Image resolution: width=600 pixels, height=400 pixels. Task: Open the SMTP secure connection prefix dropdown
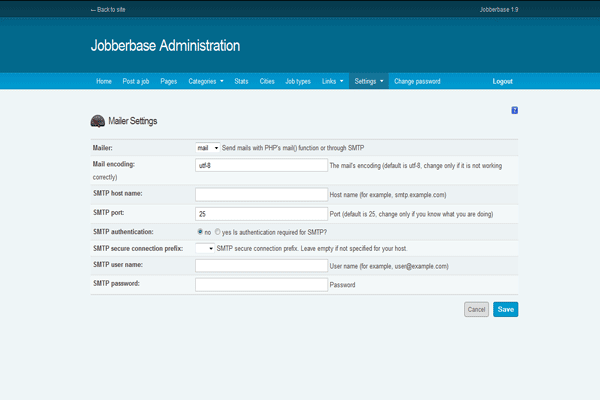click(205, 247)
